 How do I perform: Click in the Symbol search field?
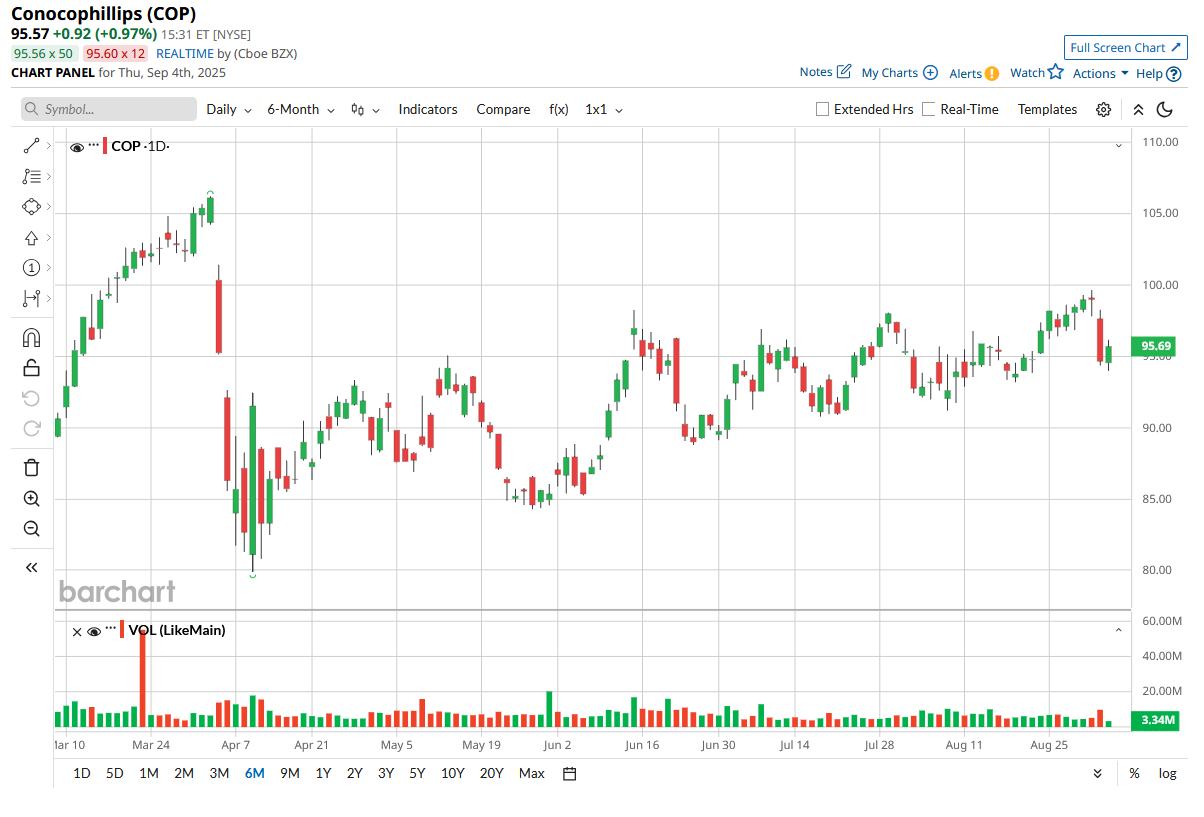pyautogui.click(x=109, y=110)
